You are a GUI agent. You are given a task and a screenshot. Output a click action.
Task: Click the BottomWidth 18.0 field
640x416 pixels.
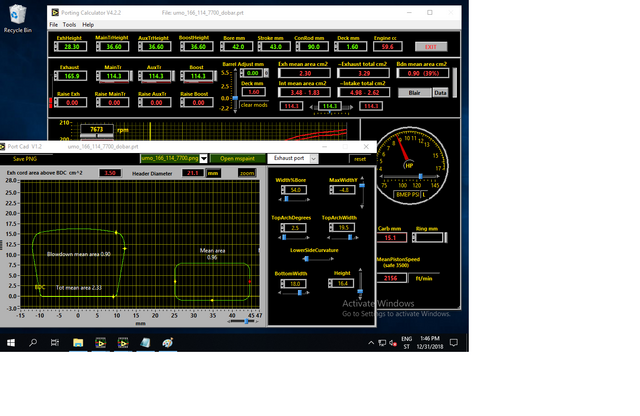click(296, 284)
